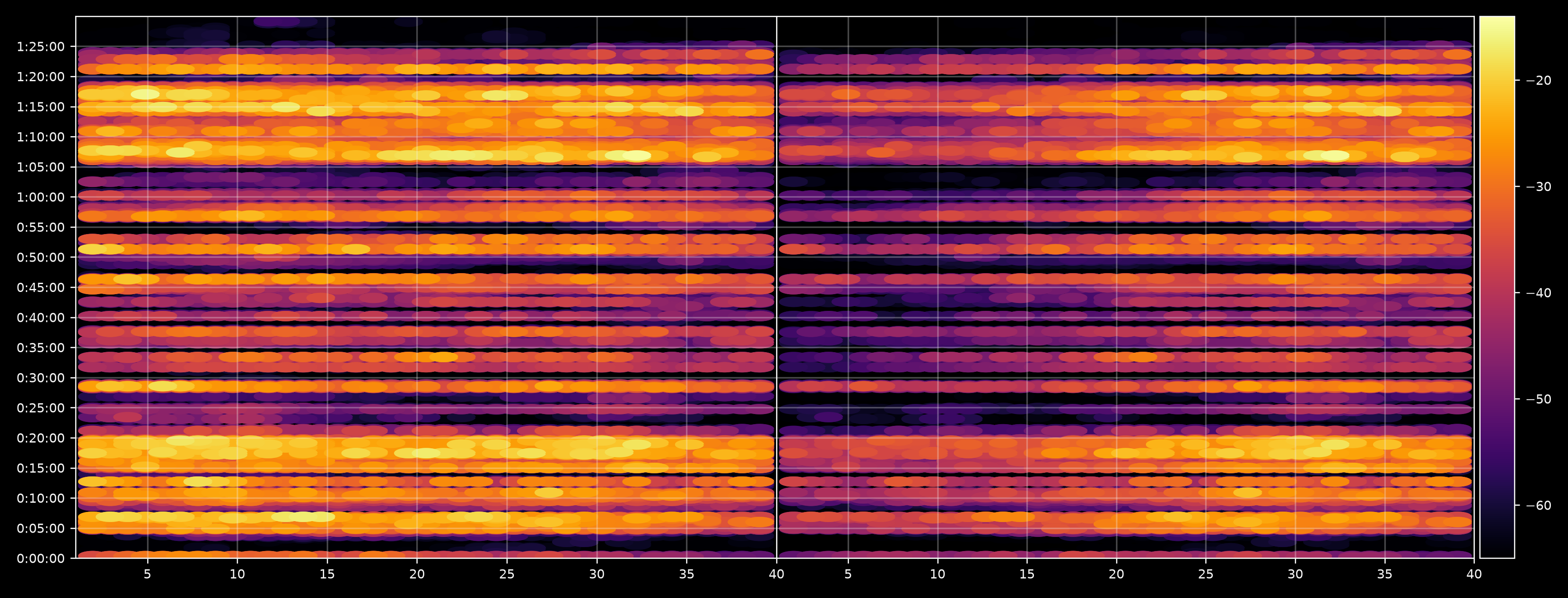
Task: Click the 0:05:00 y-axis time label
Action: [40, 529]
